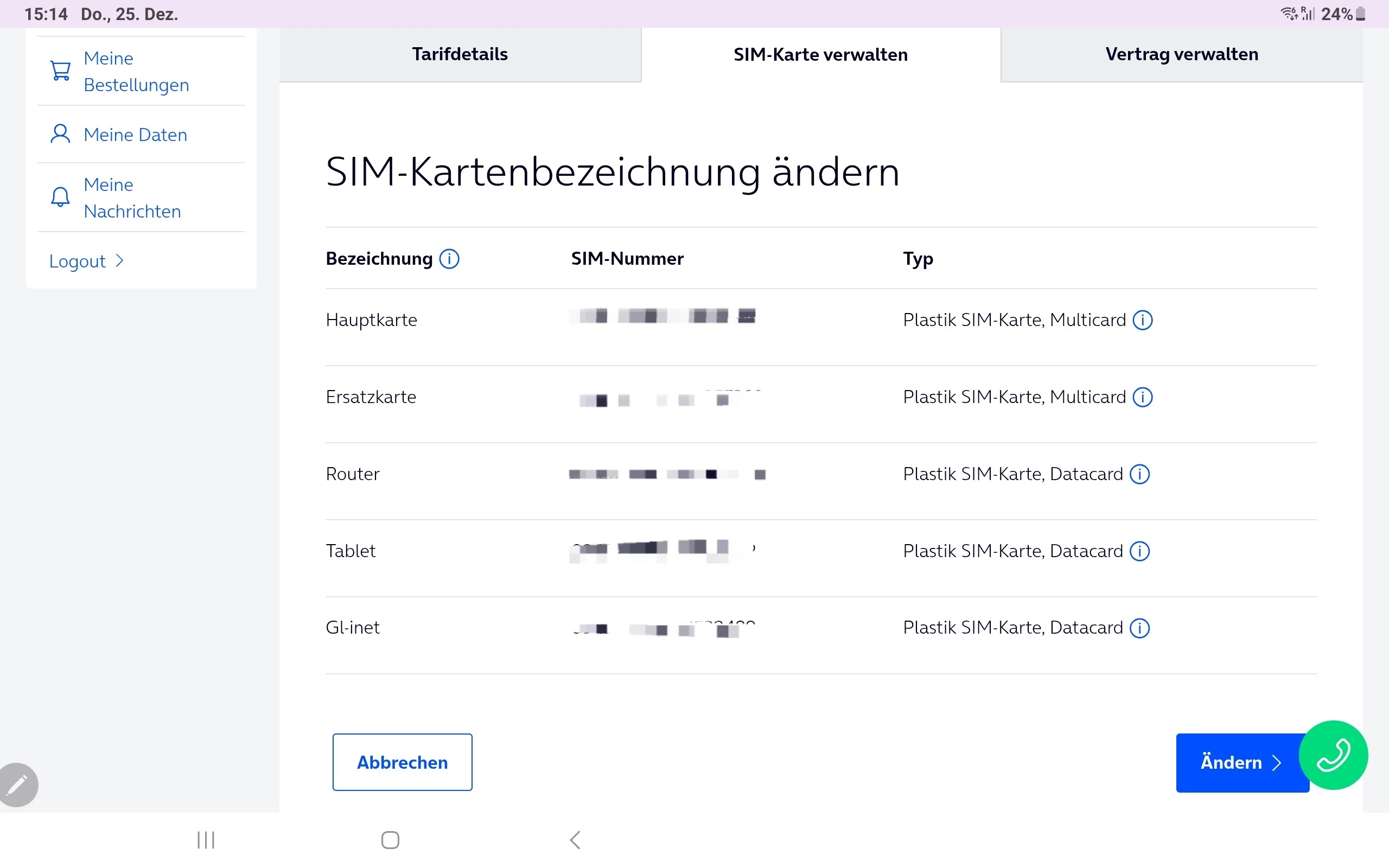The height and width of the screenshot is (868, 1389).
Task: Switch to the Tarifdetails tab
Action: (460, 55)
